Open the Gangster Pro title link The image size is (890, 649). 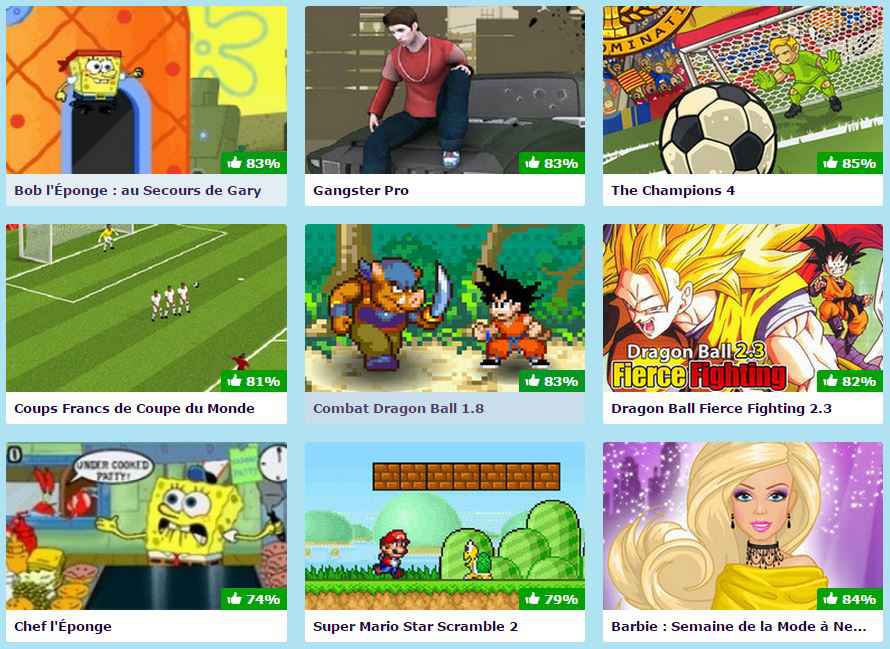[x=361, y=191]
